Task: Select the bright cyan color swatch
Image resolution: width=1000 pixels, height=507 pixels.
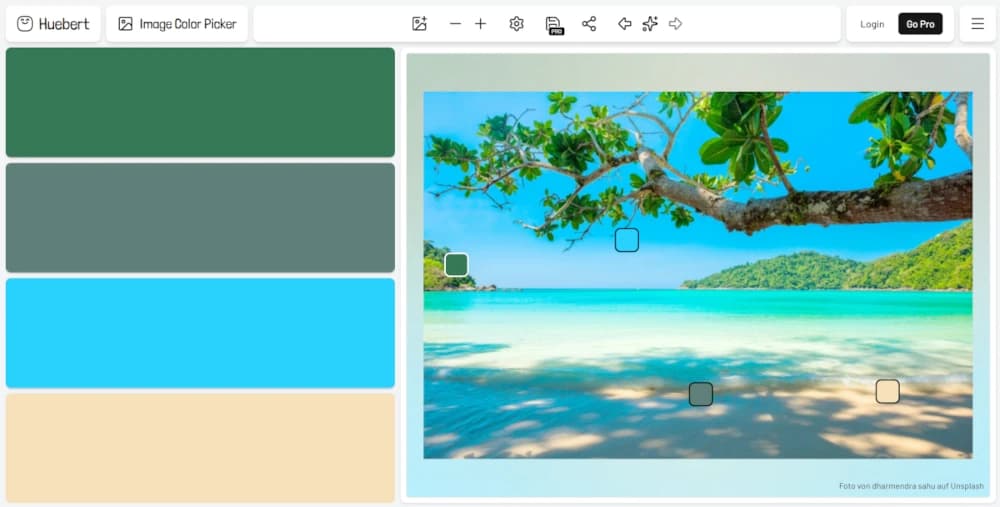Action: [200, 333]
